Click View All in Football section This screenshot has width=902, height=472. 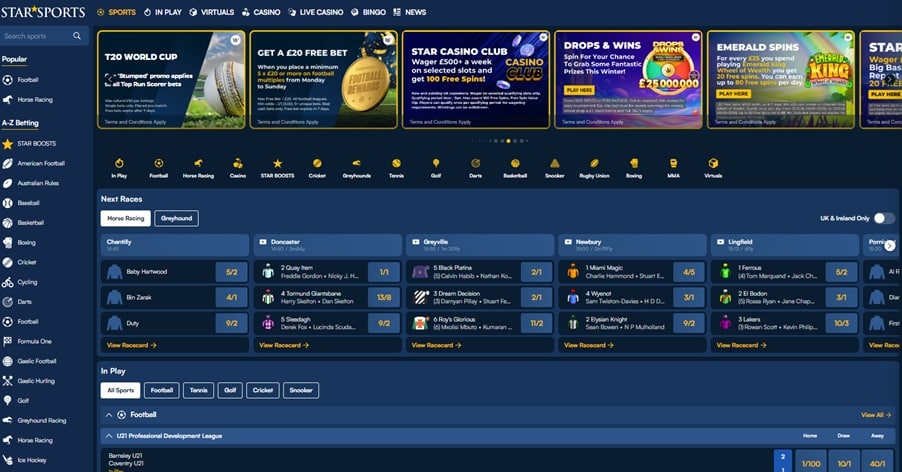tap(876, 415)
